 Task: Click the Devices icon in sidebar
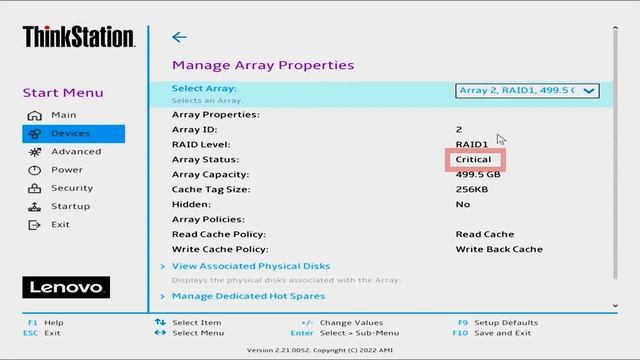point(35,133)
